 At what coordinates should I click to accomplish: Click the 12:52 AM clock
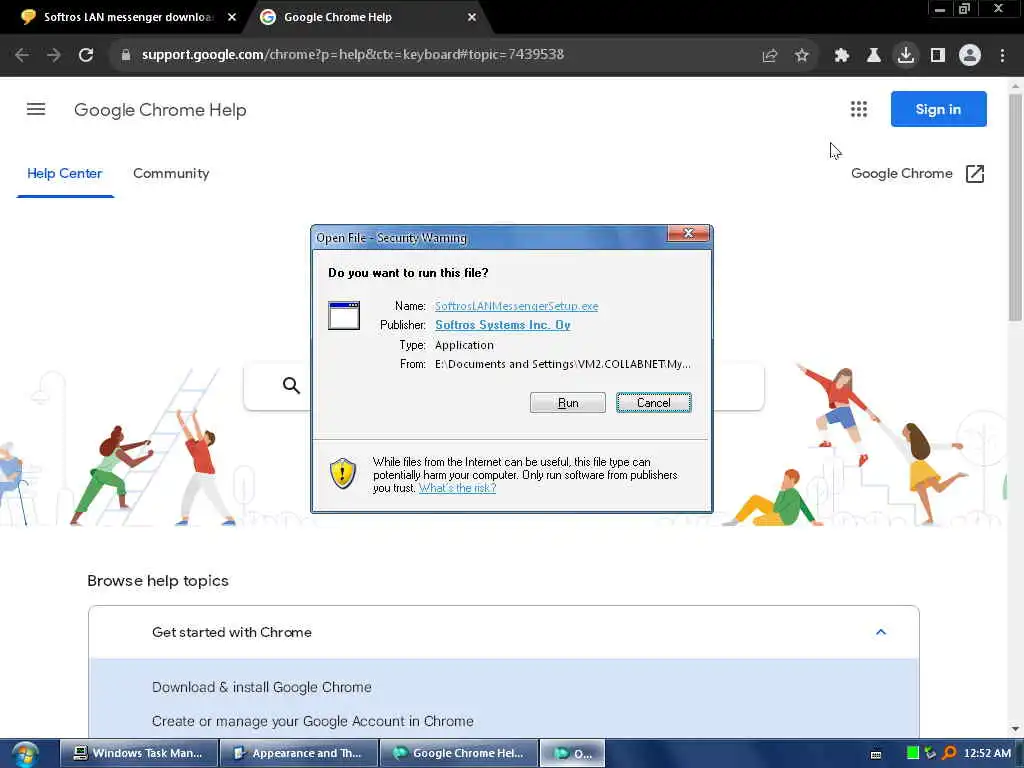[x=987, y=753]
